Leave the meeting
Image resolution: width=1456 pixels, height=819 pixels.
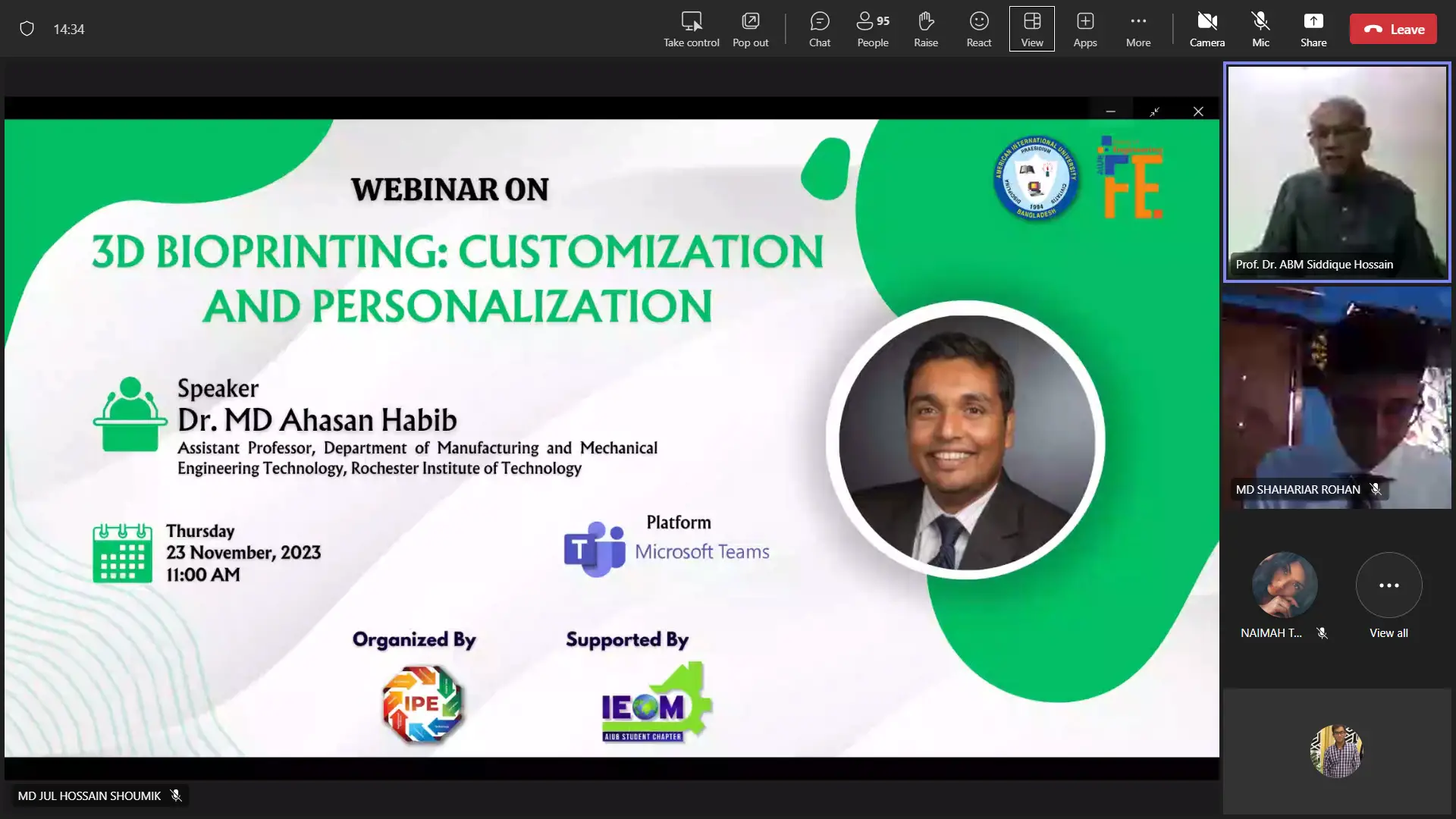click(1392, 29)
